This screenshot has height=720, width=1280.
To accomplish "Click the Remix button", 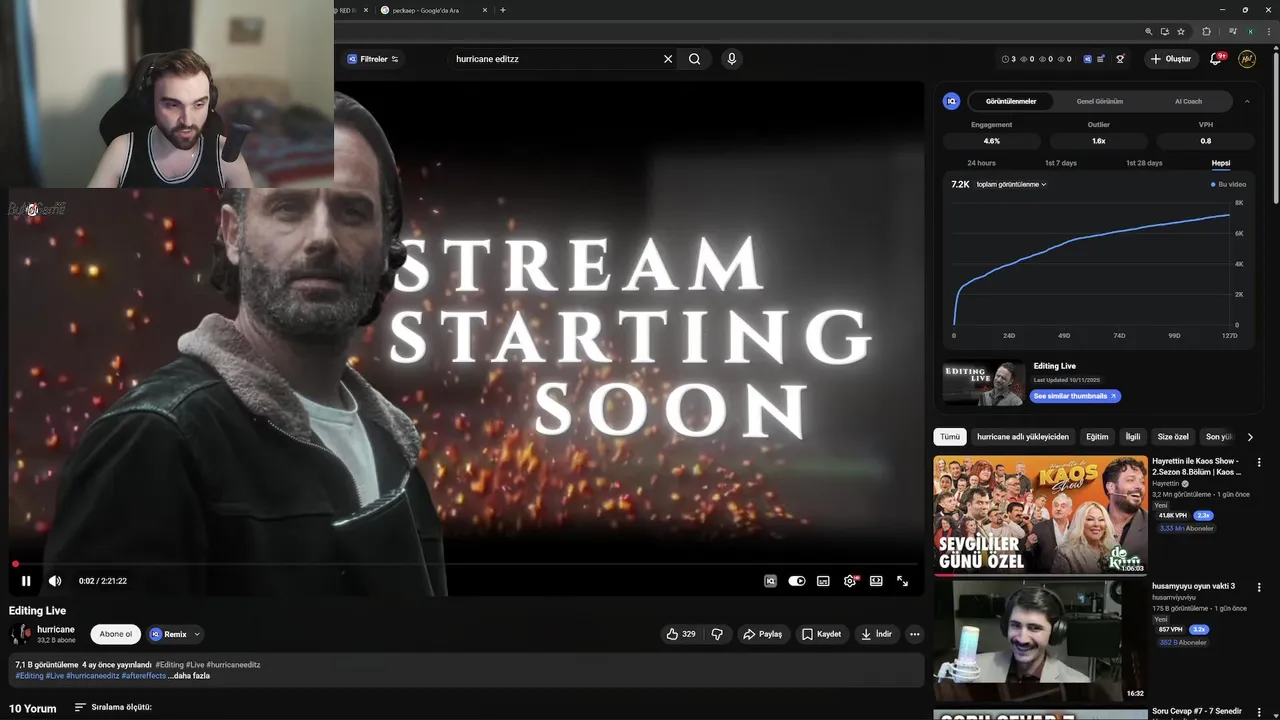I will coord(169,634).
